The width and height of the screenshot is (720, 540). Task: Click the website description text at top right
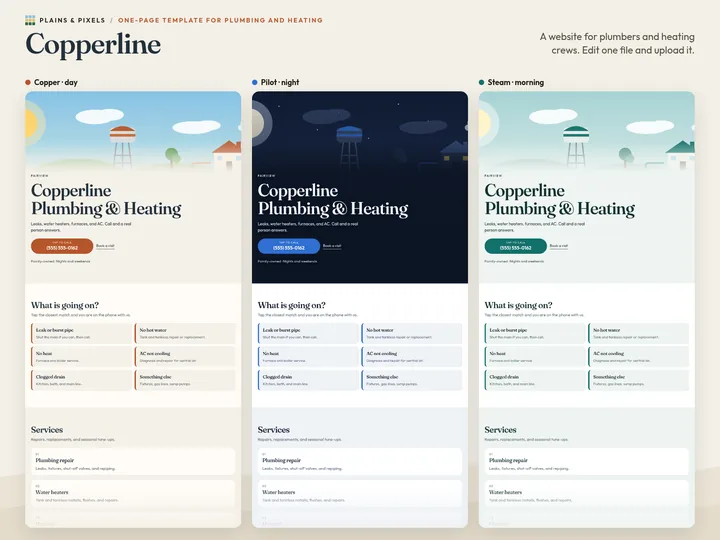click(x=617, y=43)
